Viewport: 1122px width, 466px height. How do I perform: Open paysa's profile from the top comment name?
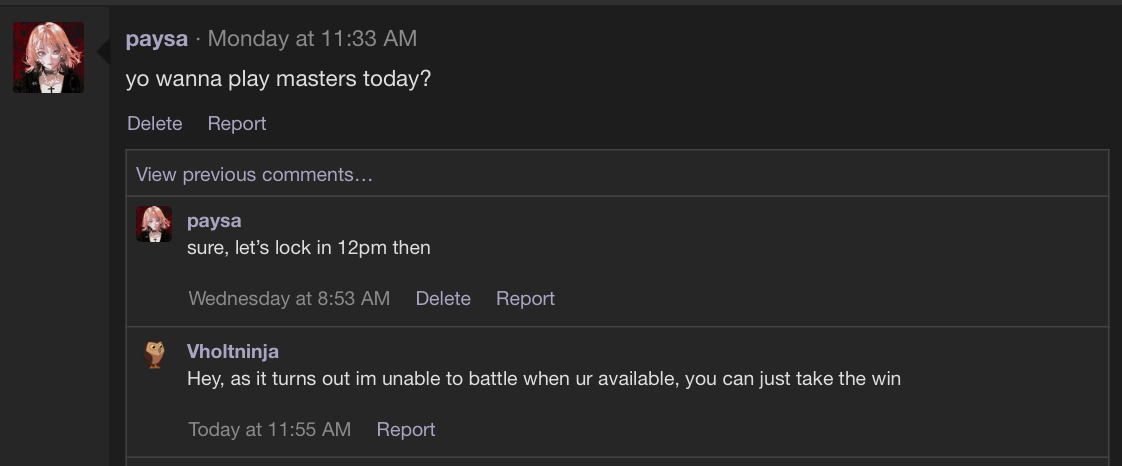point(157,39)
